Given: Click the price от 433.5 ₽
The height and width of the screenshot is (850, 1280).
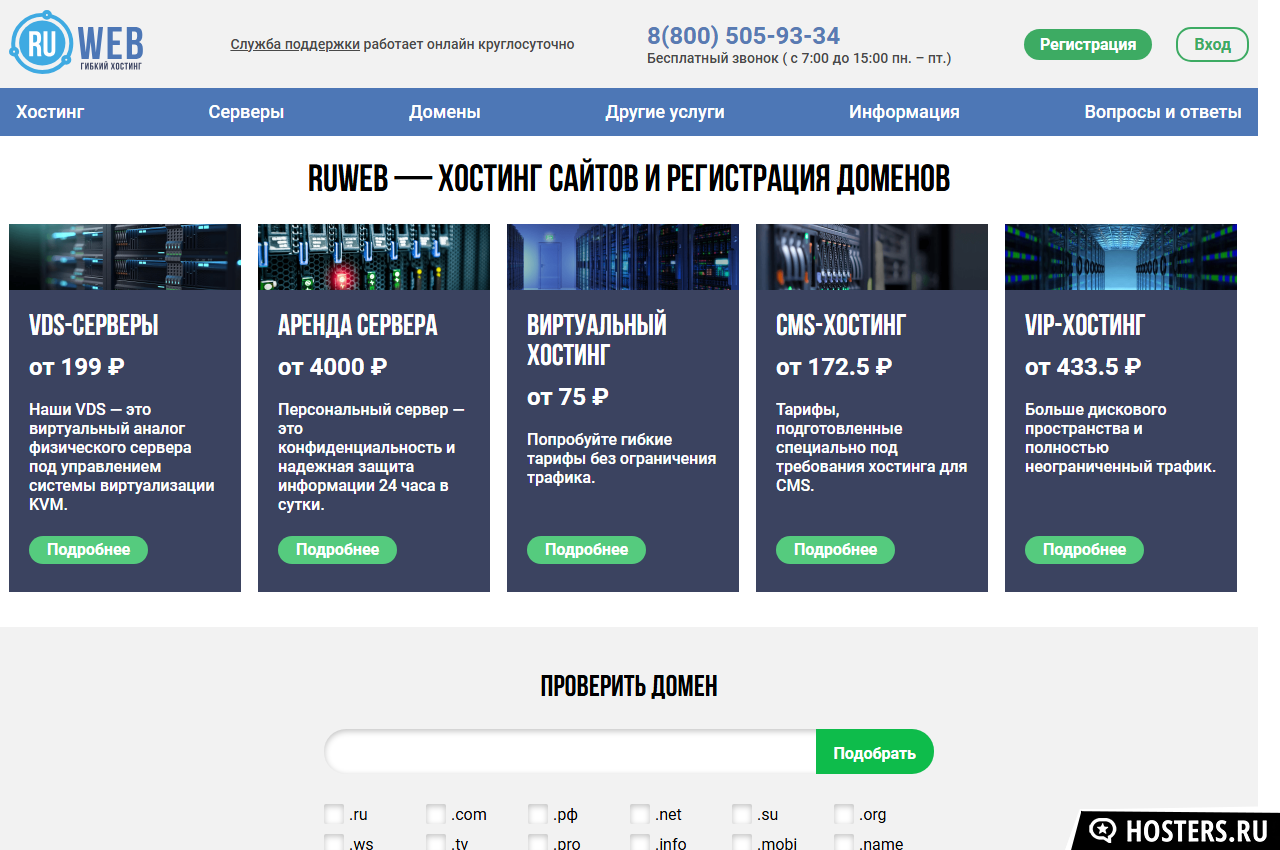Looking at the screenshot, I should click(1083, 367).
